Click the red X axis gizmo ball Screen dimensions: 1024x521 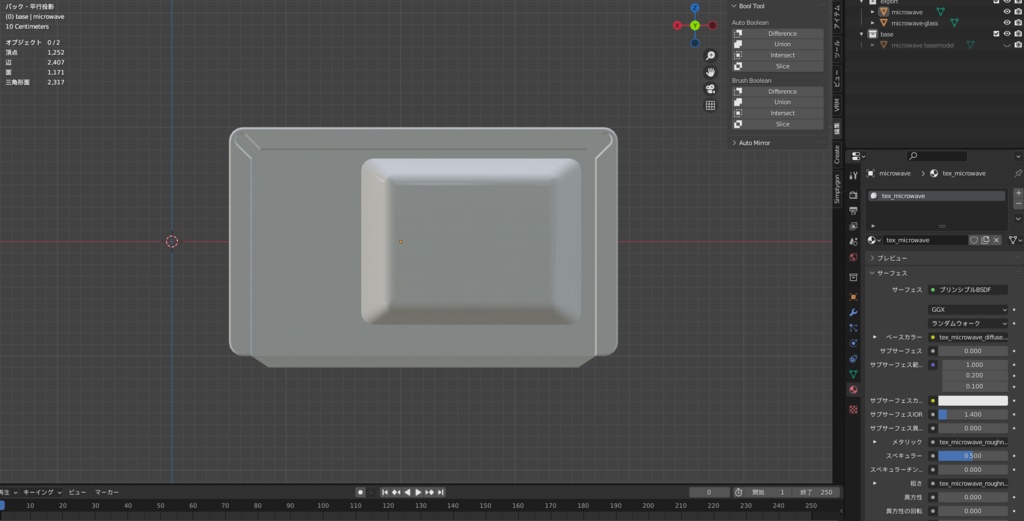point(677,25)
